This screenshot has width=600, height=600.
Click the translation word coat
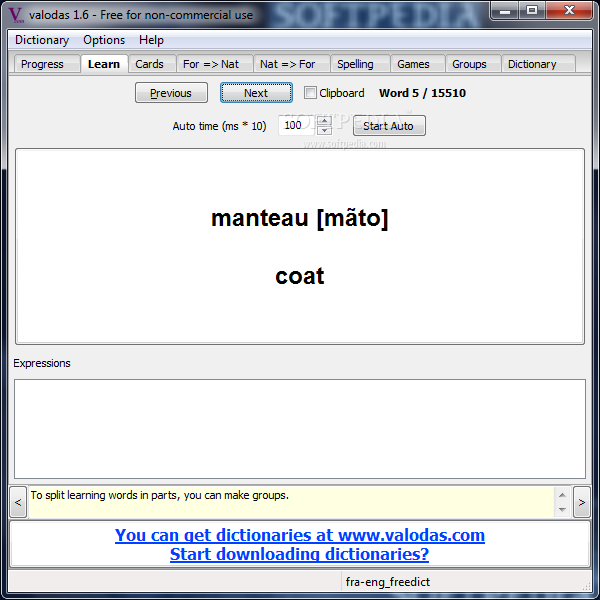click(300, 276)
